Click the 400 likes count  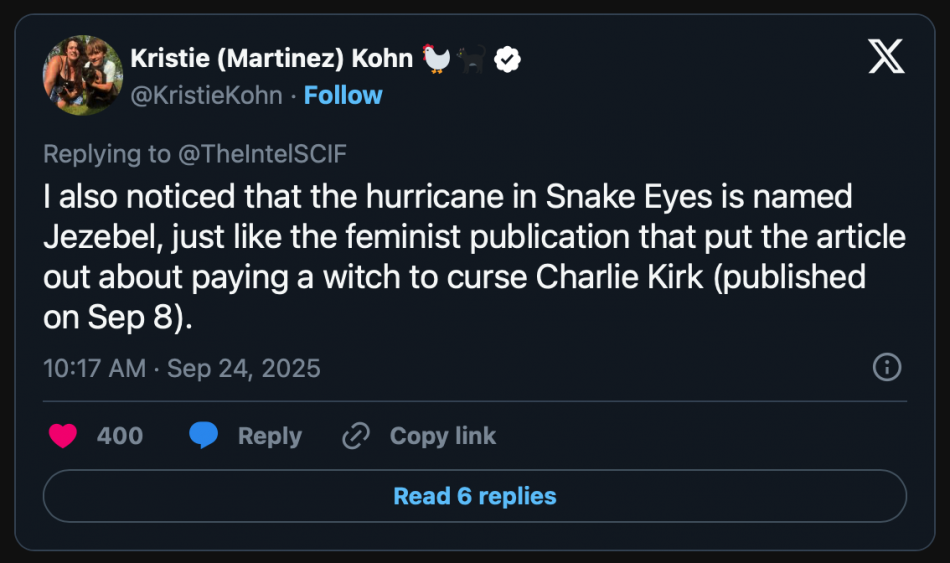pos(120,436)
